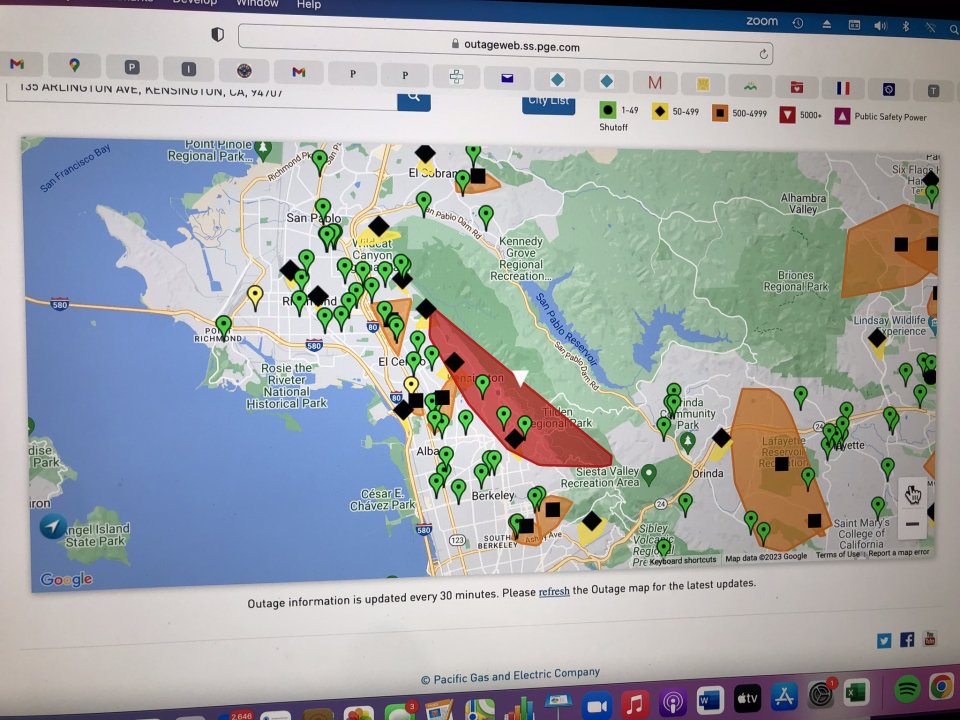Click the black diamond near Lindsay Wildlife Experience
Image resolution: width=960 pixels, height=720 pixels.
pyautogui.click(x=877, y=337)
